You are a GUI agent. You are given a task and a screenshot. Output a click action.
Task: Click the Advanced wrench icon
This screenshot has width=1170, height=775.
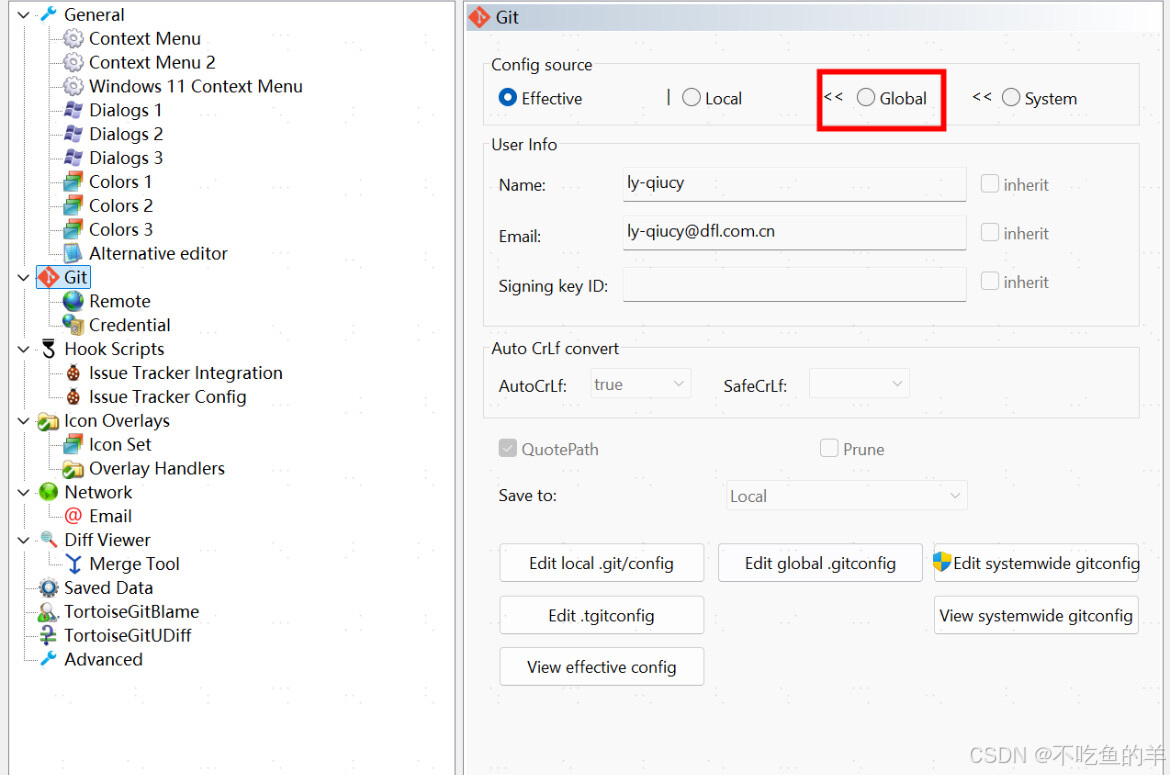pos(49,659)
